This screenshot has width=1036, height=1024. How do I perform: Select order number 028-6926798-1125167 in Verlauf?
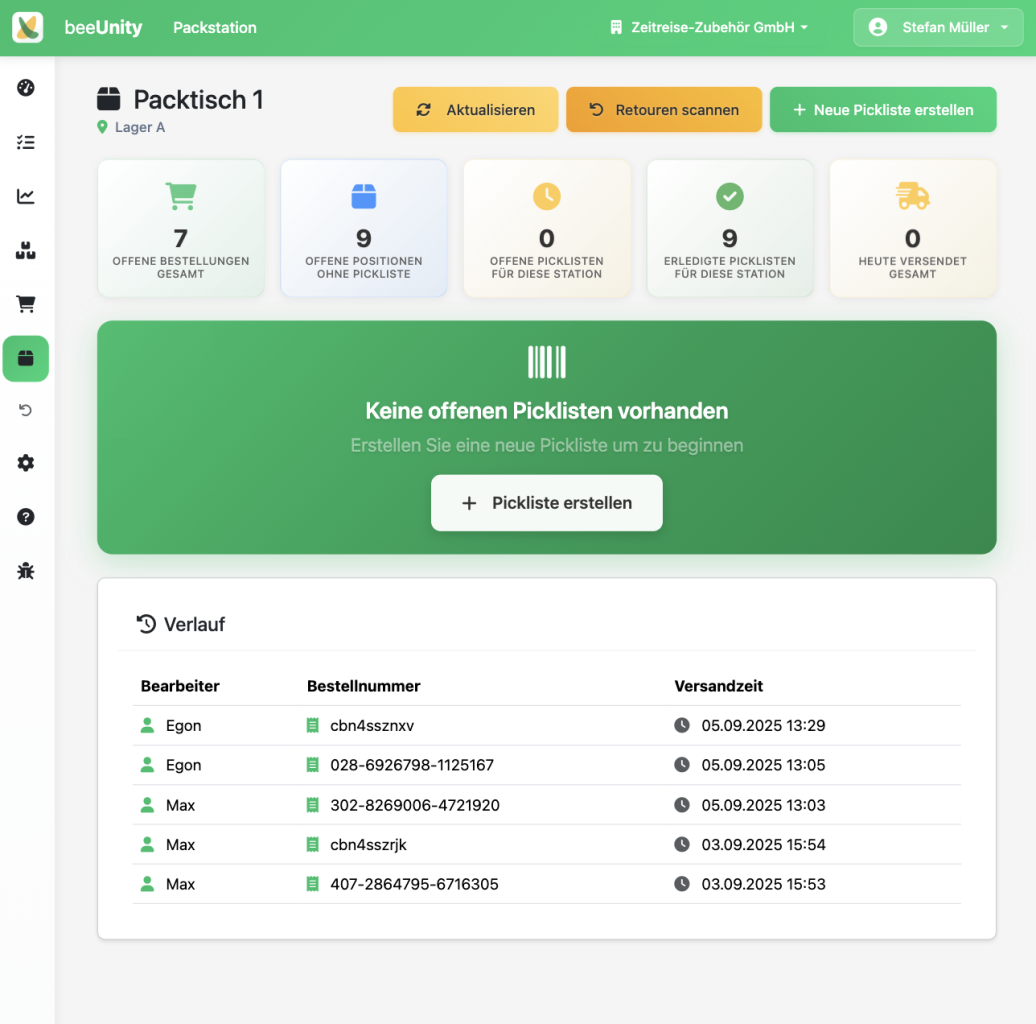point(411,765)
